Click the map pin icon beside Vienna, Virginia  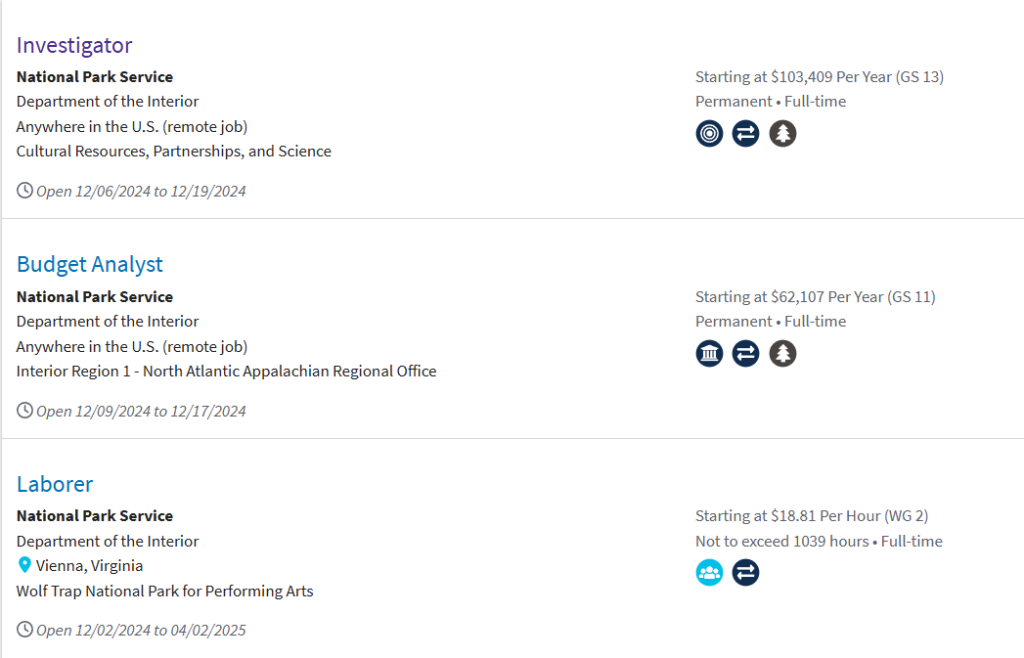[25, 566]
